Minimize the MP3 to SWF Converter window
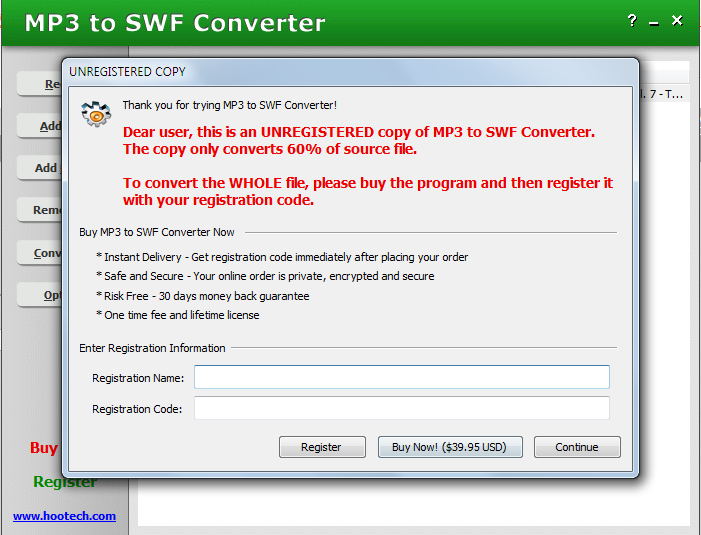The image size is (701, 535). coord(654,22)
